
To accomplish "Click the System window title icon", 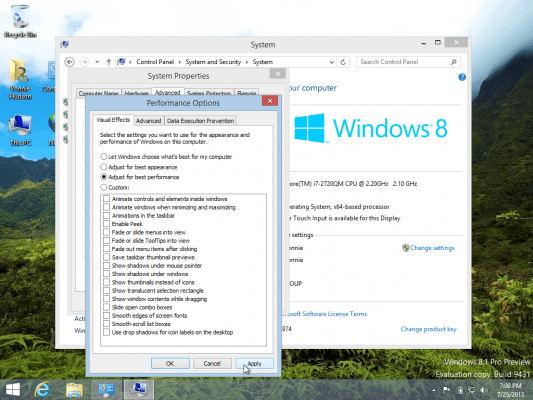I will point(65,45).
